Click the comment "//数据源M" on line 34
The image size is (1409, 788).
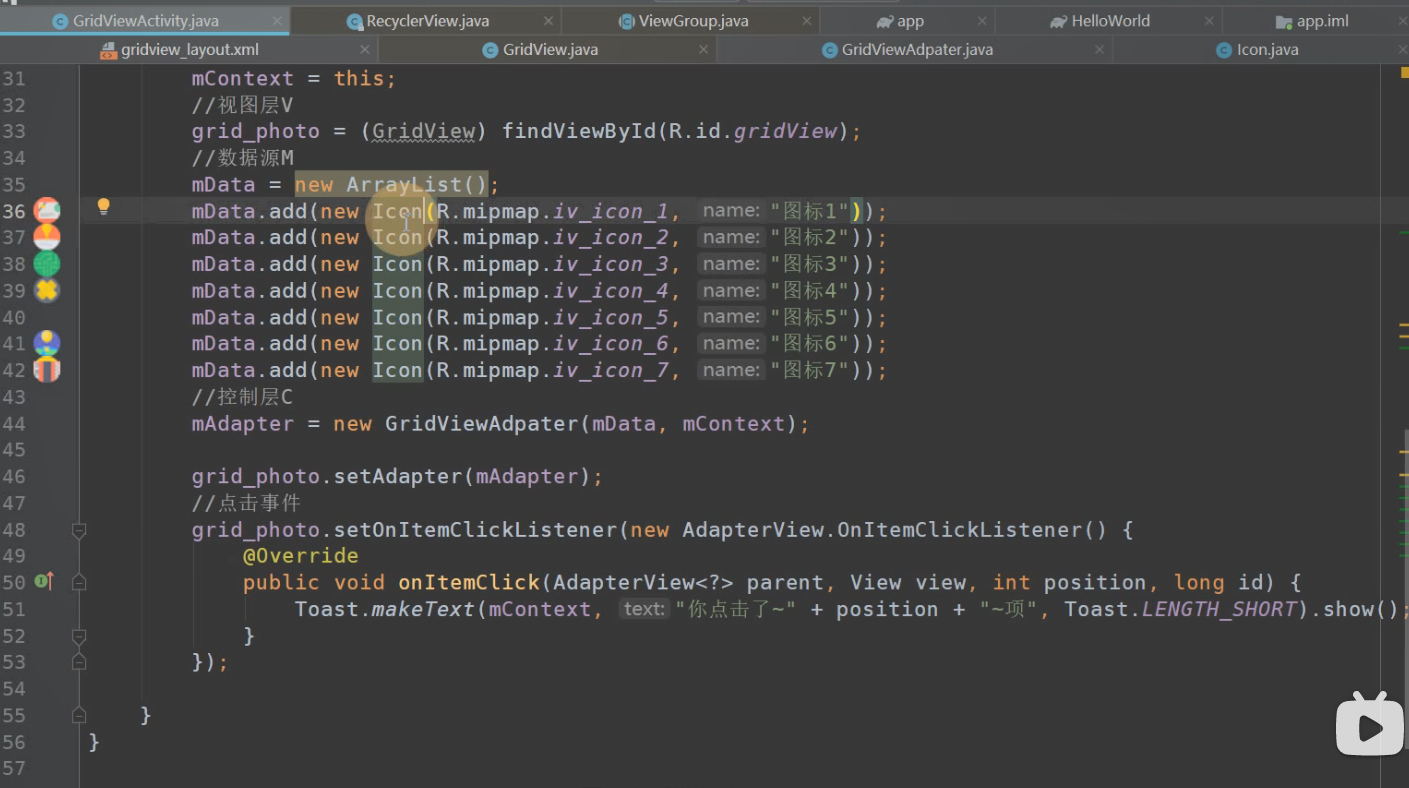coord(243,158)
